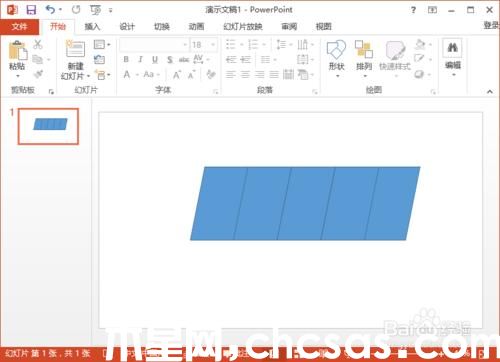Switch to the Design (设计) tab
Image resolution: width=500 pixels, height=362 pixels.
tap(127, 27)
